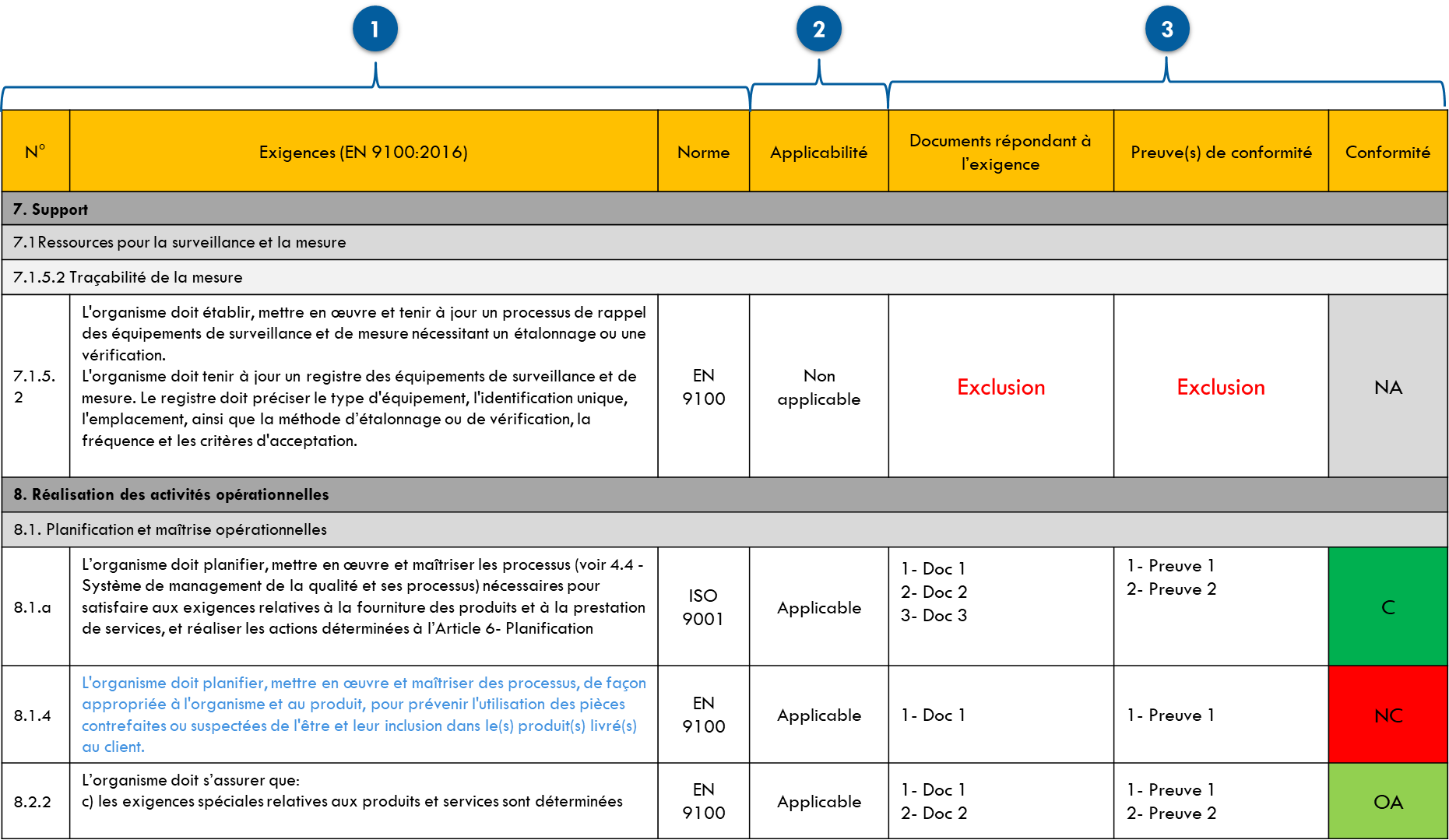The height and width of the screenshot is (840, 1449).
Task: Select the 'Exigences (EN 9100:2016)' header cell
Action: point(364,151)
